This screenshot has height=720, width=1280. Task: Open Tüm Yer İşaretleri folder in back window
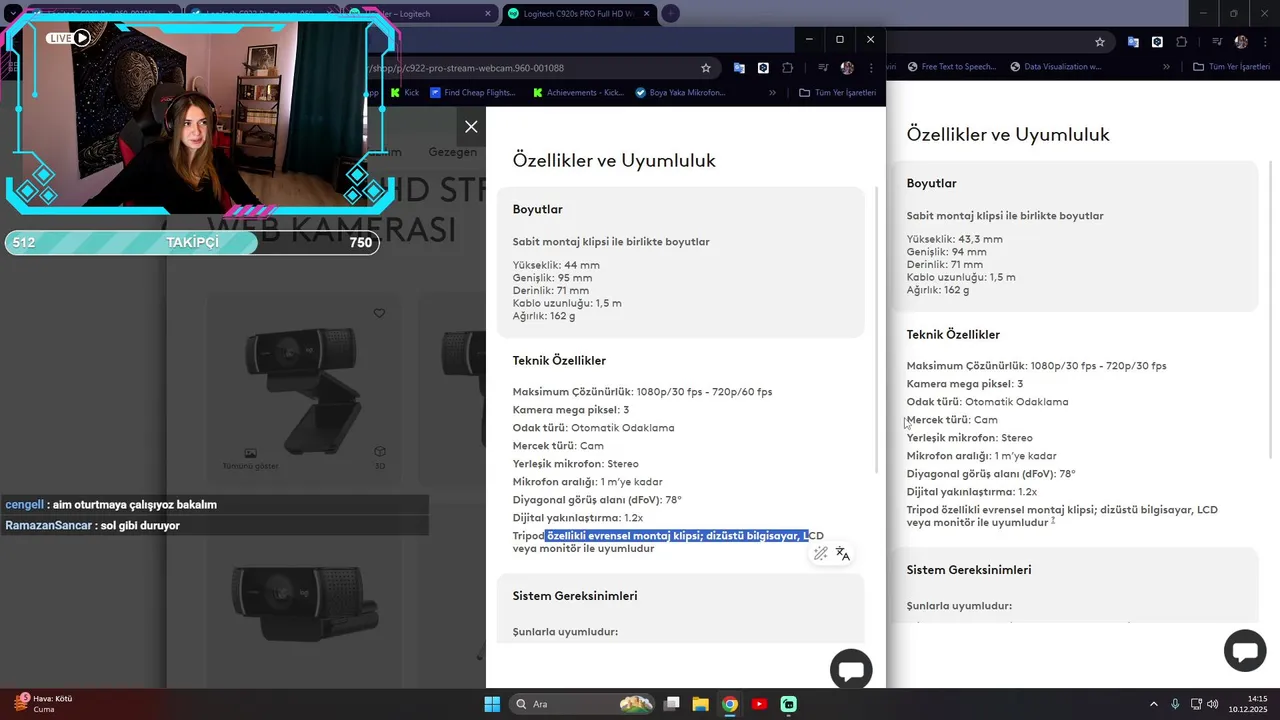(x=1231, y=67)
